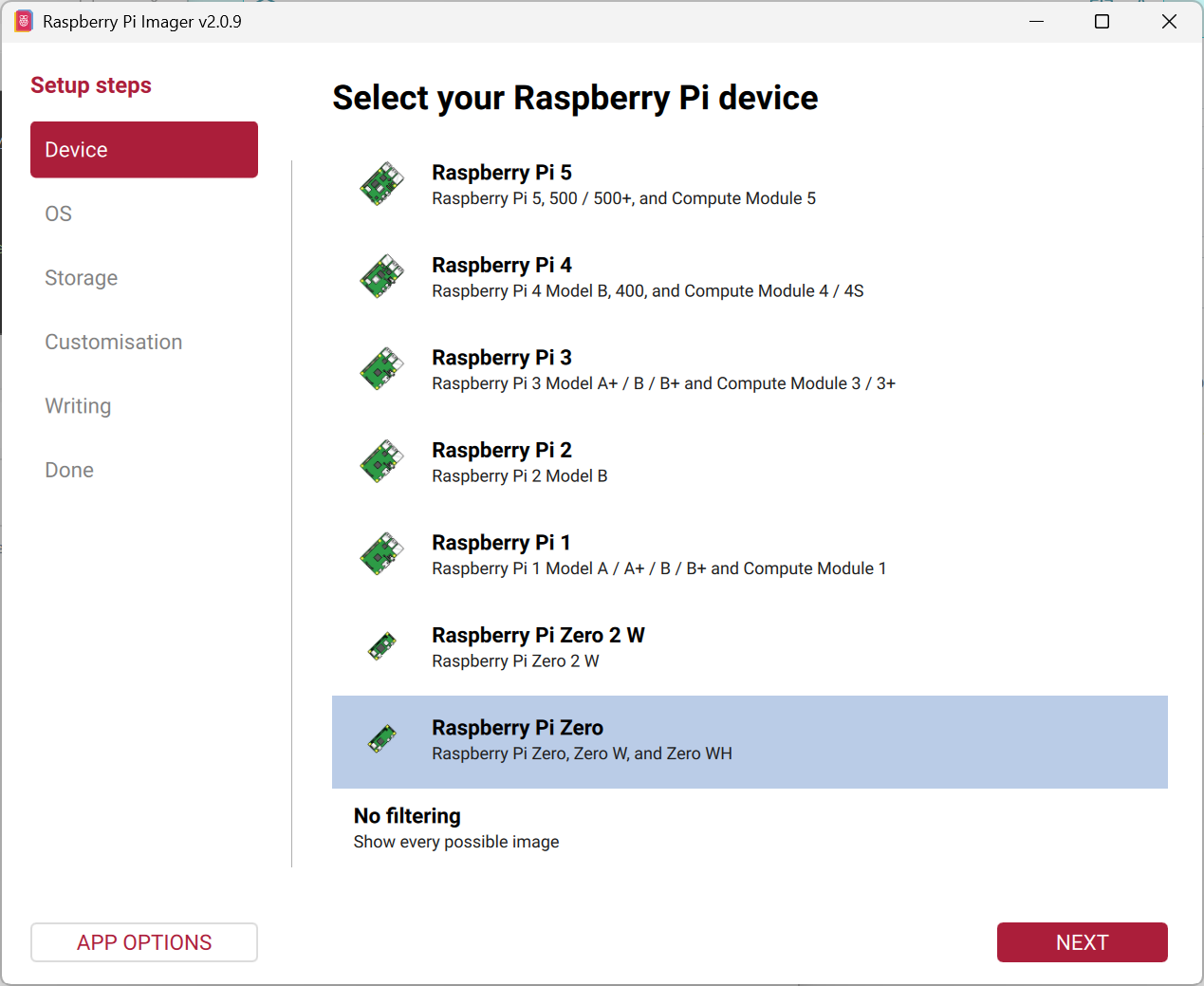This screenshot has width=1204, height=986.
Task: Choose the Raspberry Pi 5 title
Action: (x=502, y=173)
